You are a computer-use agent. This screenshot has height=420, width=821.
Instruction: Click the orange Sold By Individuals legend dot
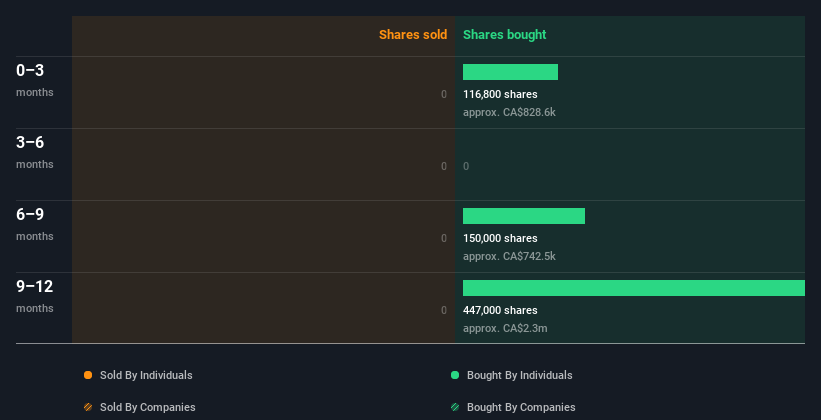88,375
